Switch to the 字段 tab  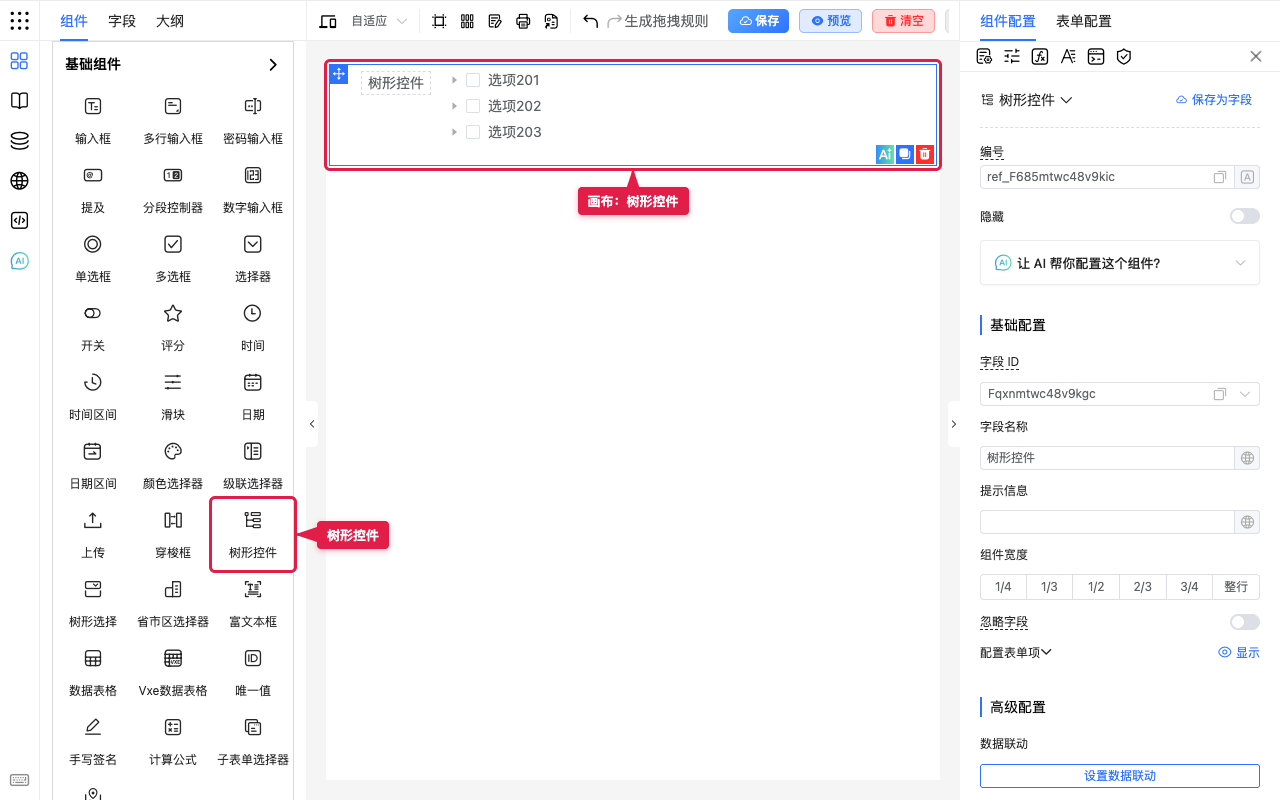pyautogui.click(x=122, y=21)
